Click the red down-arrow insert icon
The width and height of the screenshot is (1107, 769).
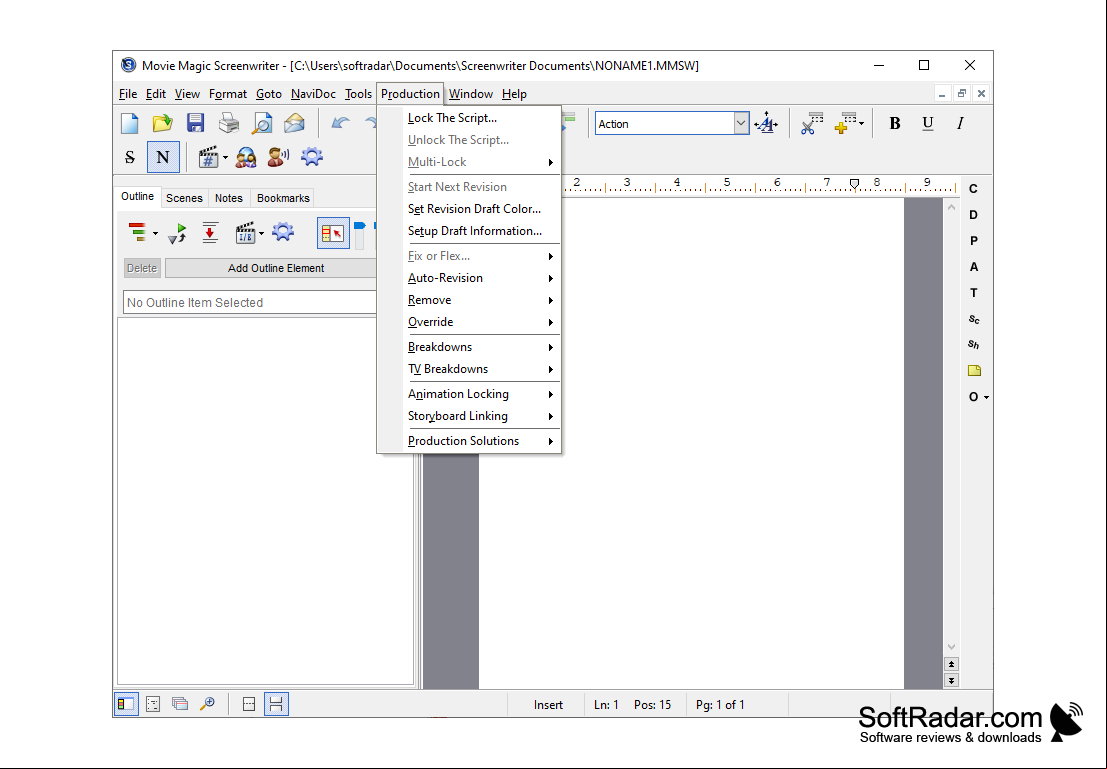point(210,232)
